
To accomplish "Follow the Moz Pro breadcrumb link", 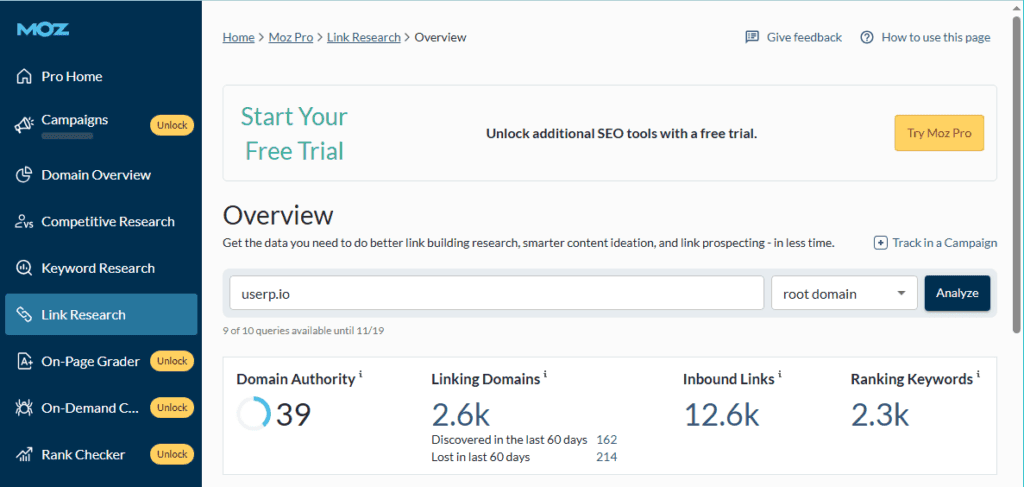I will (x=291, y=37).
